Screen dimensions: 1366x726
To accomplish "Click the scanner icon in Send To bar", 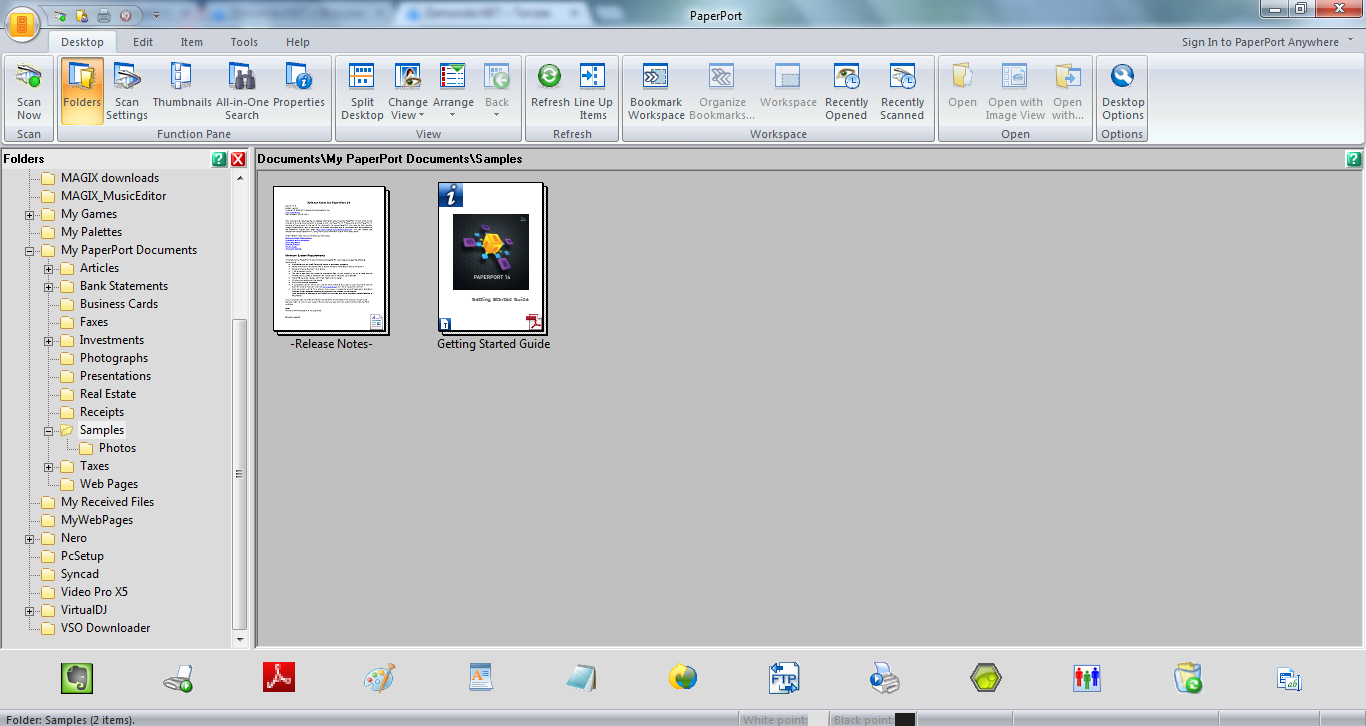I will click(x=177, y=678).
